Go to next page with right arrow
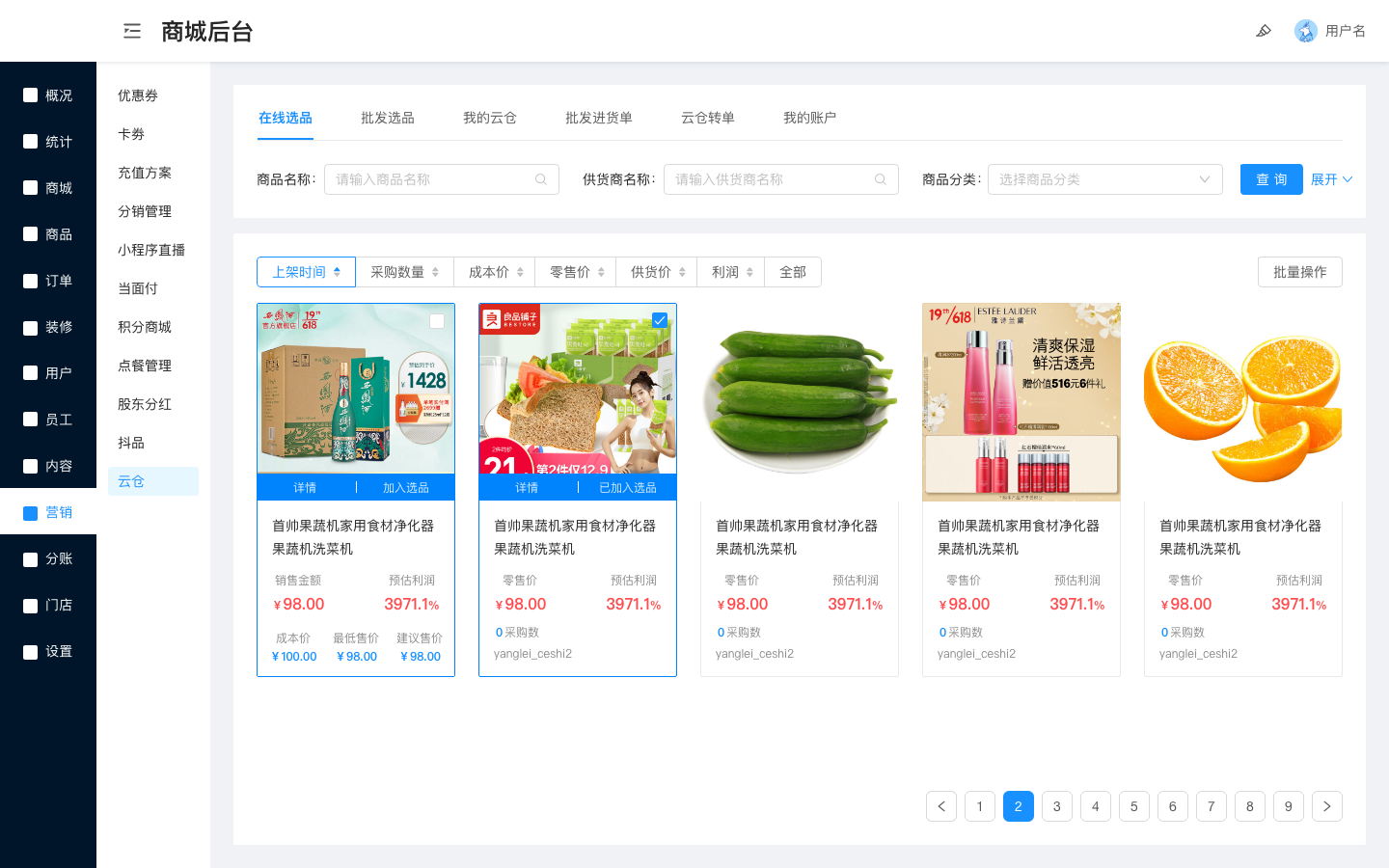1389x868 pixels. [1327, 806]
